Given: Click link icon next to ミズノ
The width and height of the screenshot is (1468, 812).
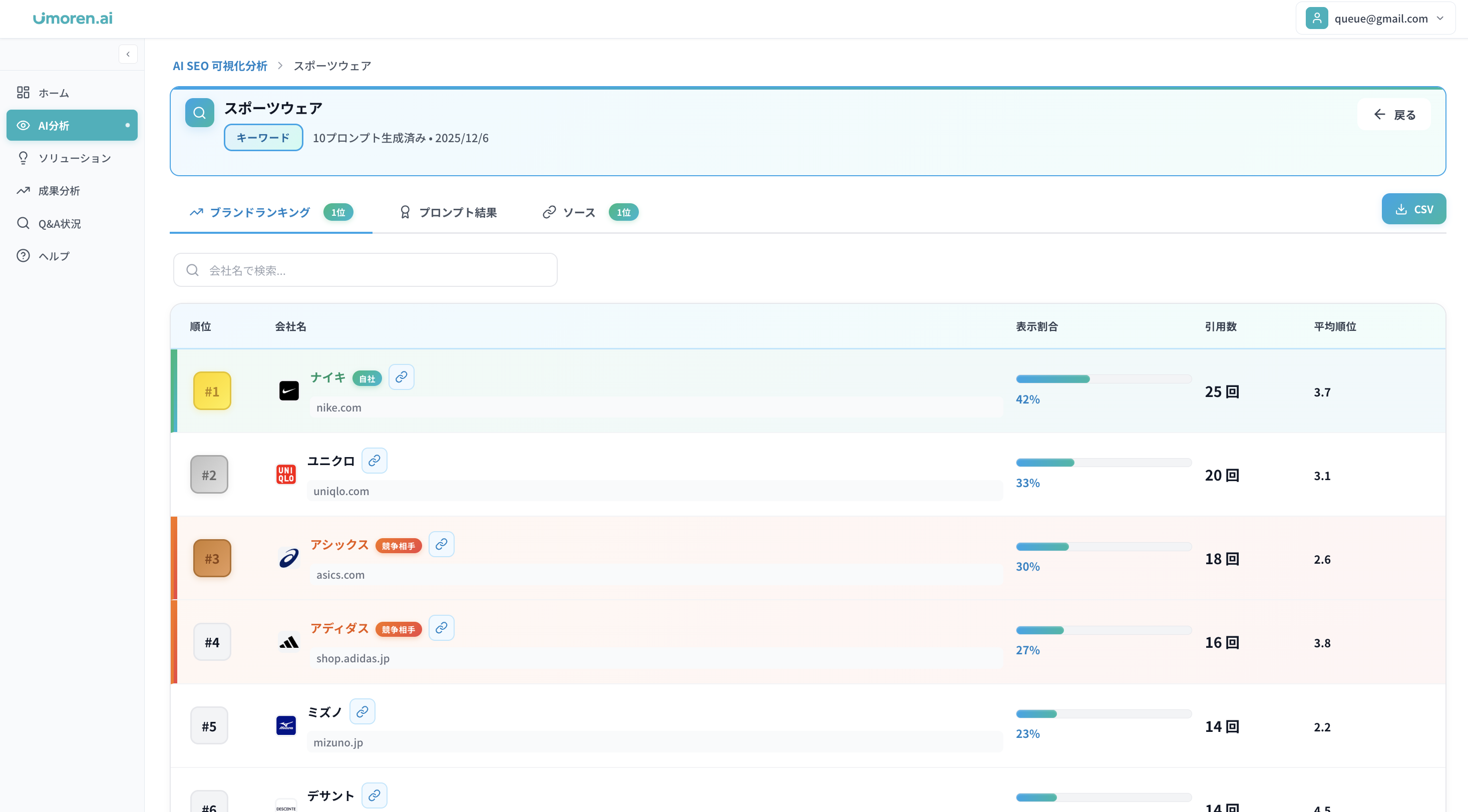Looking at the screenshot, I should (362, 712).
